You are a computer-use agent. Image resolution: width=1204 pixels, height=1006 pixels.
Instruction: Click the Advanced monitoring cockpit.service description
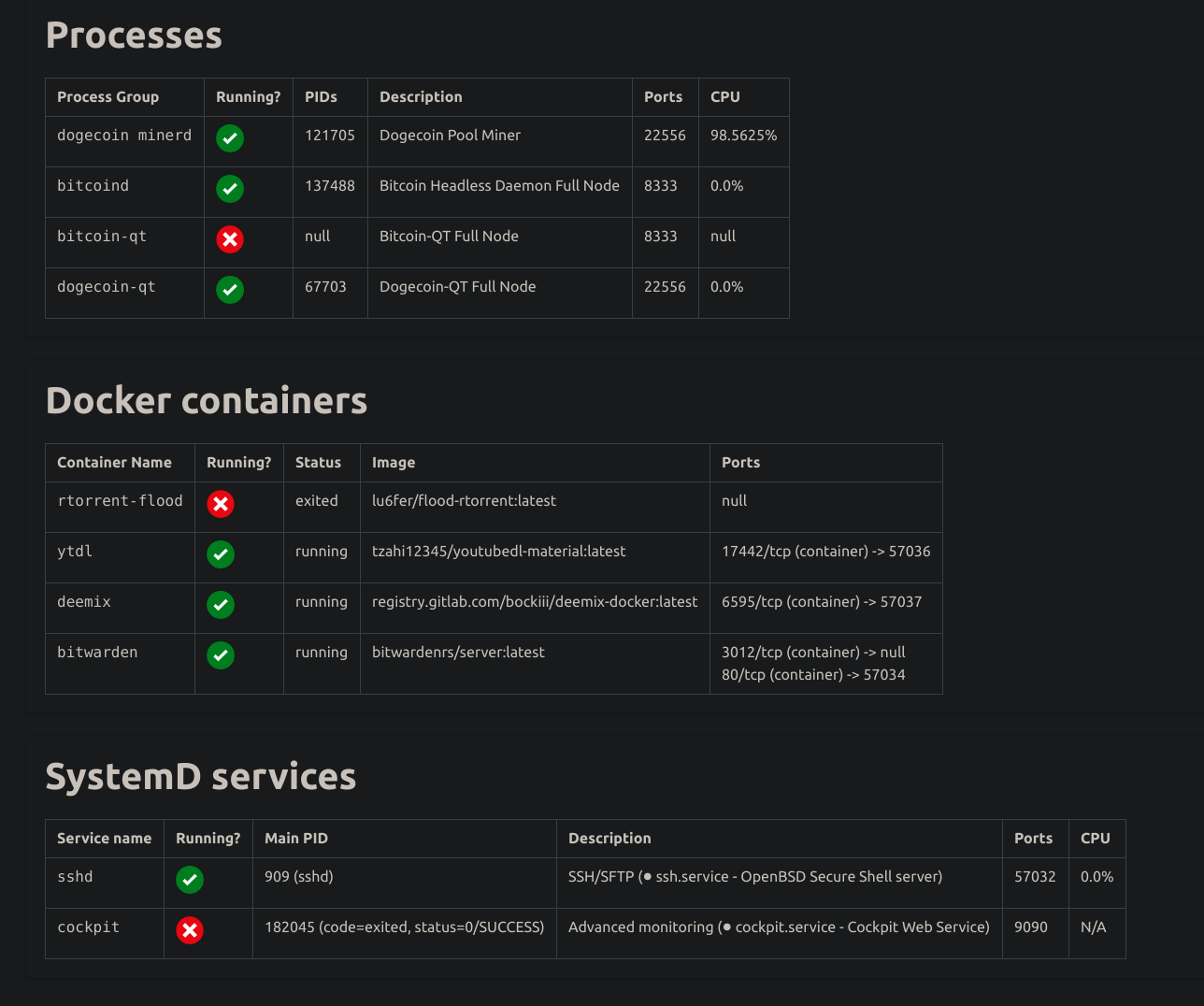779,927
